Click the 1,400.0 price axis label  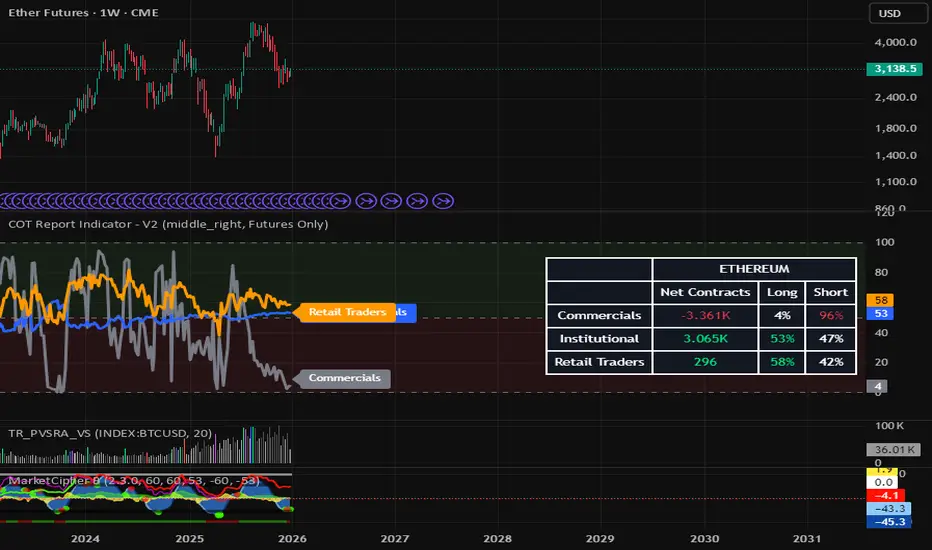[x=895, y=156]
